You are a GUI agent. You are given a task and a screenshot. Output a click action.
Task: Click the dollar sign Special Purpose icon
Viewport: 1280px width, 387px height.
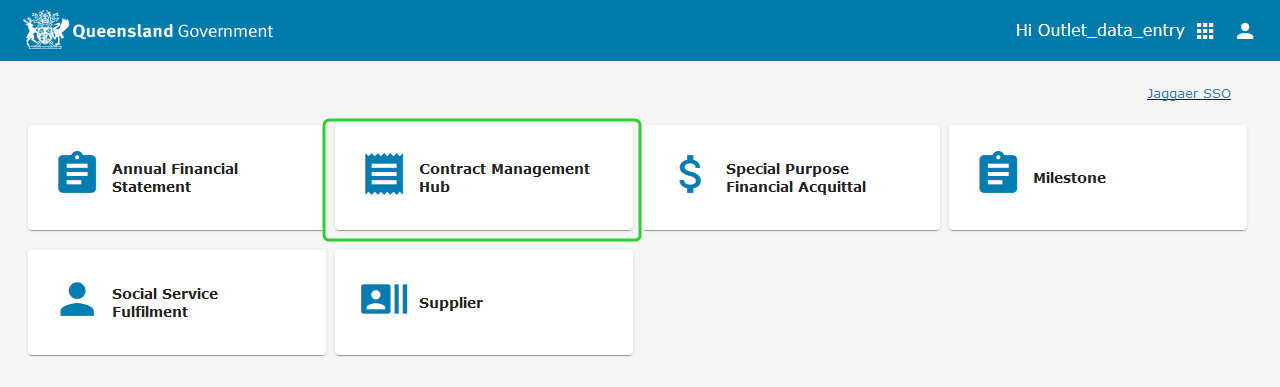point(690,174)
